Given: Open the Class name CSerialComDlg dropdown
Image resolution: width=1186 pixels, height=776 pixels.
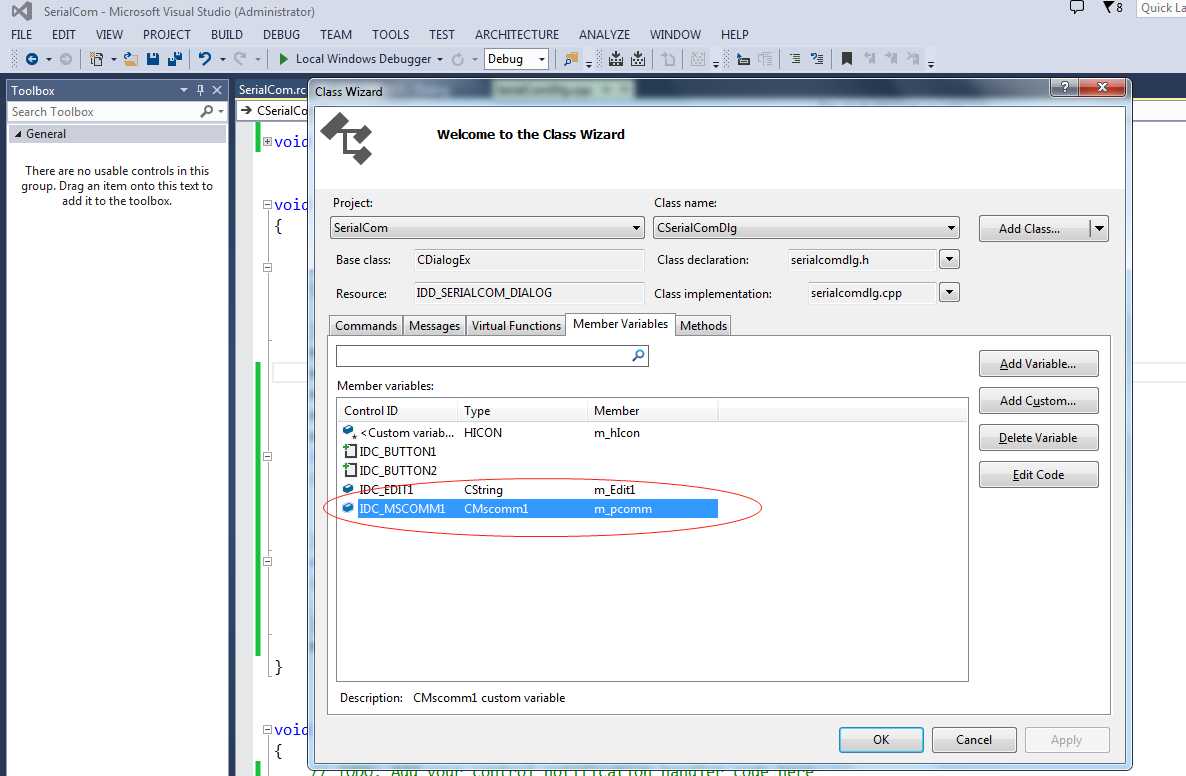Looking at the screenshot, I should 951,228.
